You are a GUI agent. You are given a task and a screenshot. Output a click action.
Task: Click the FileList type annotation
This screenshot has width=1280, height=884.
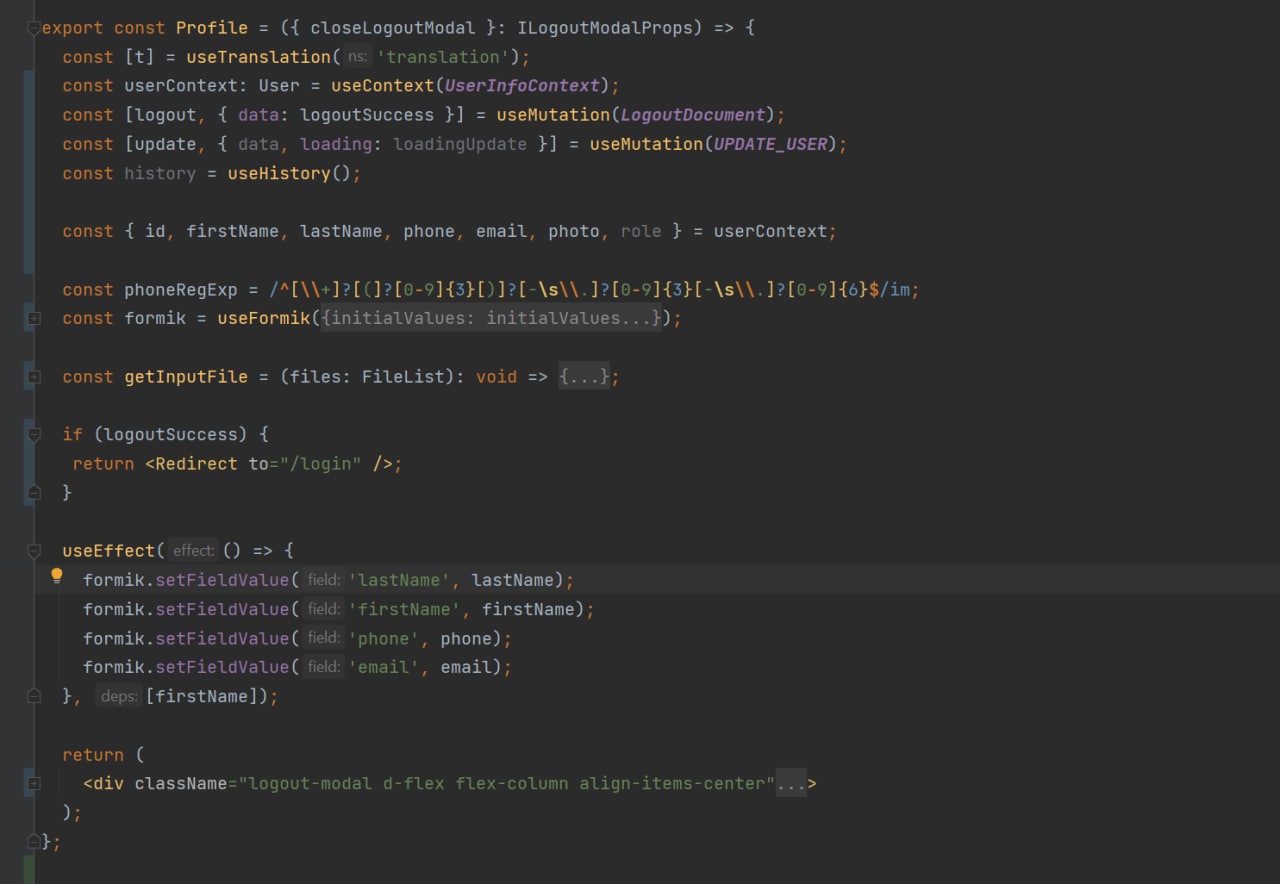click(x=403, y=377)
